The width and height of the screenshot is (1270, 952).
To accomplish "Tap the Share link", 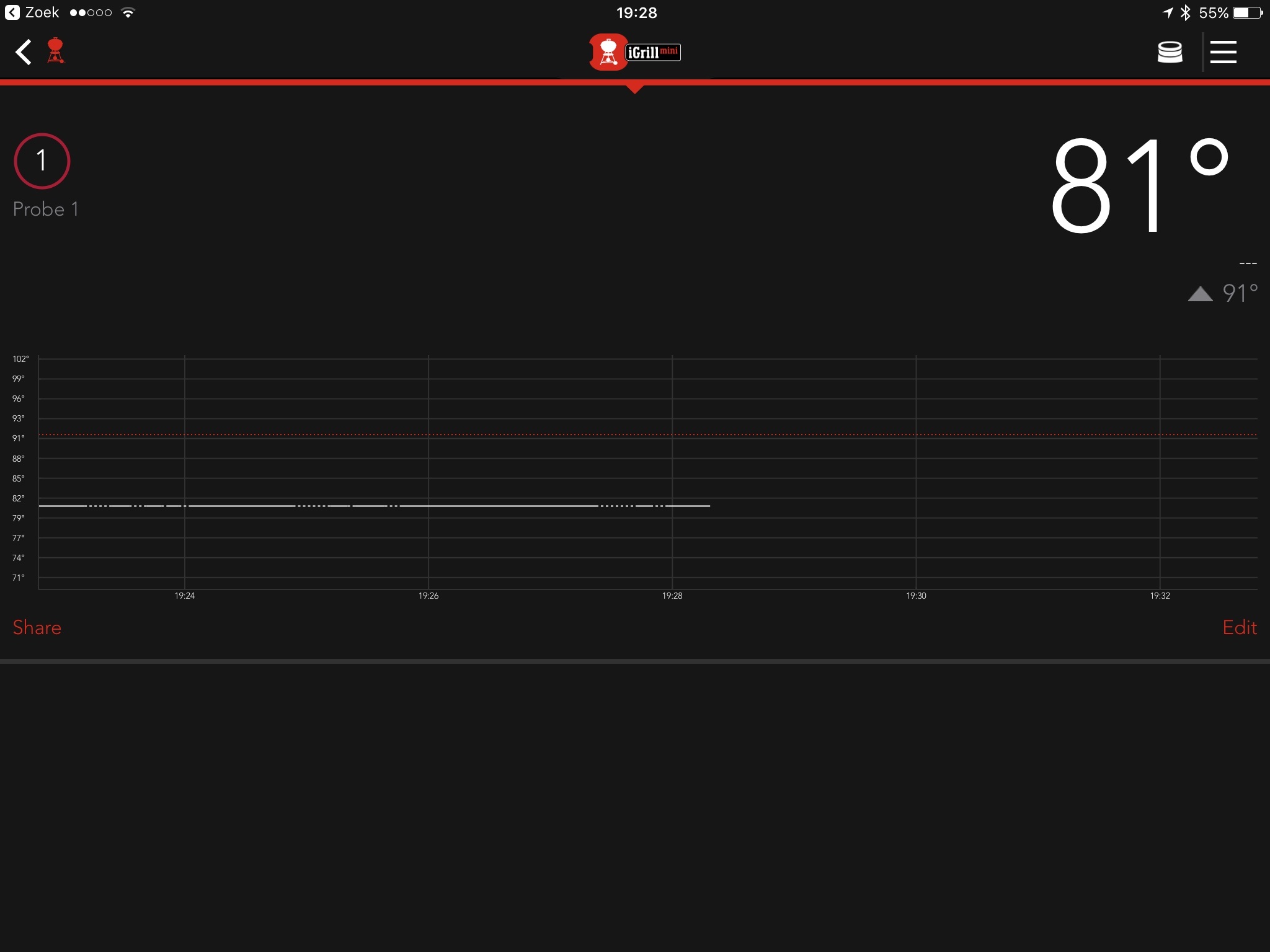I will point(37,627).
